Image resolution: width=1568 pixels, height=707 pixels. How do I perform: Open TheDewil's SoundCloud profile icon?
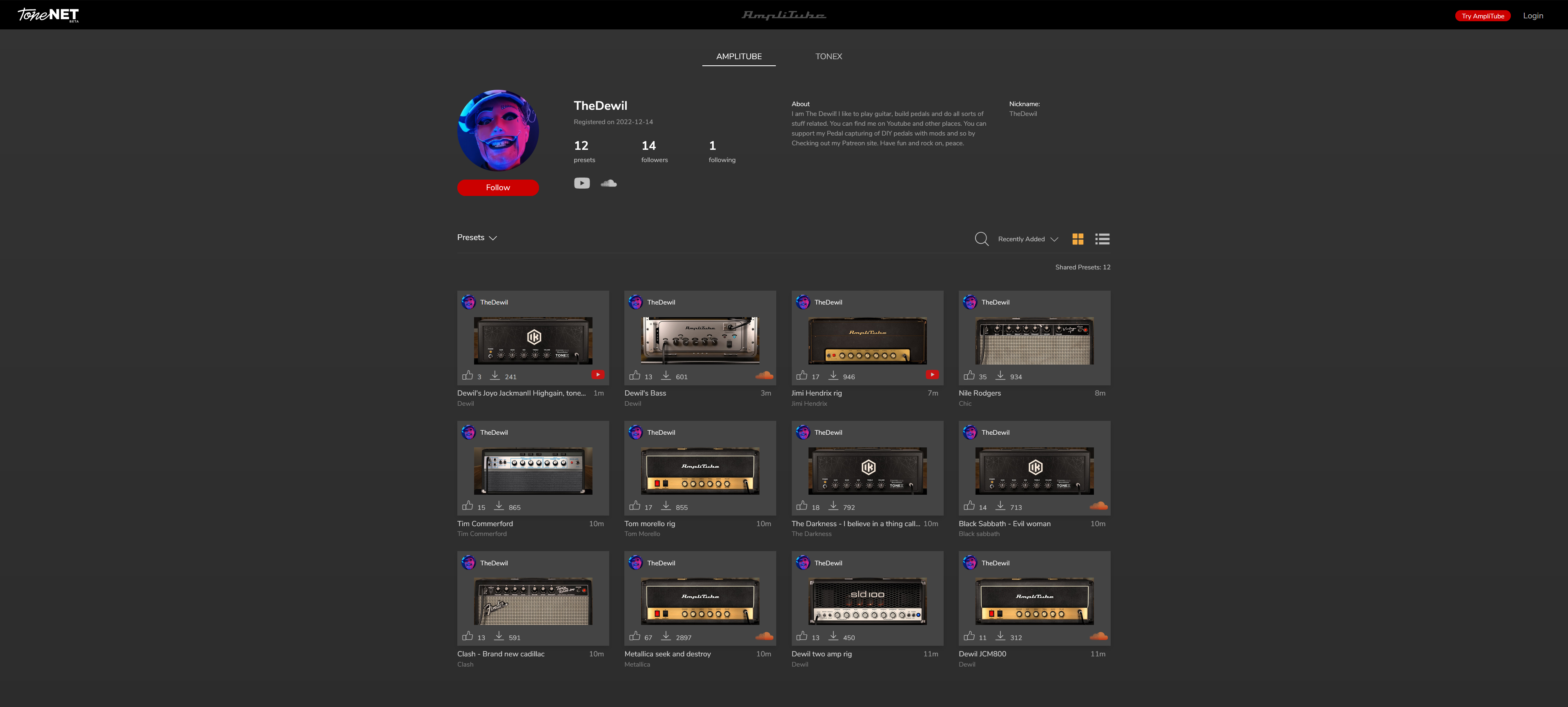609,183
